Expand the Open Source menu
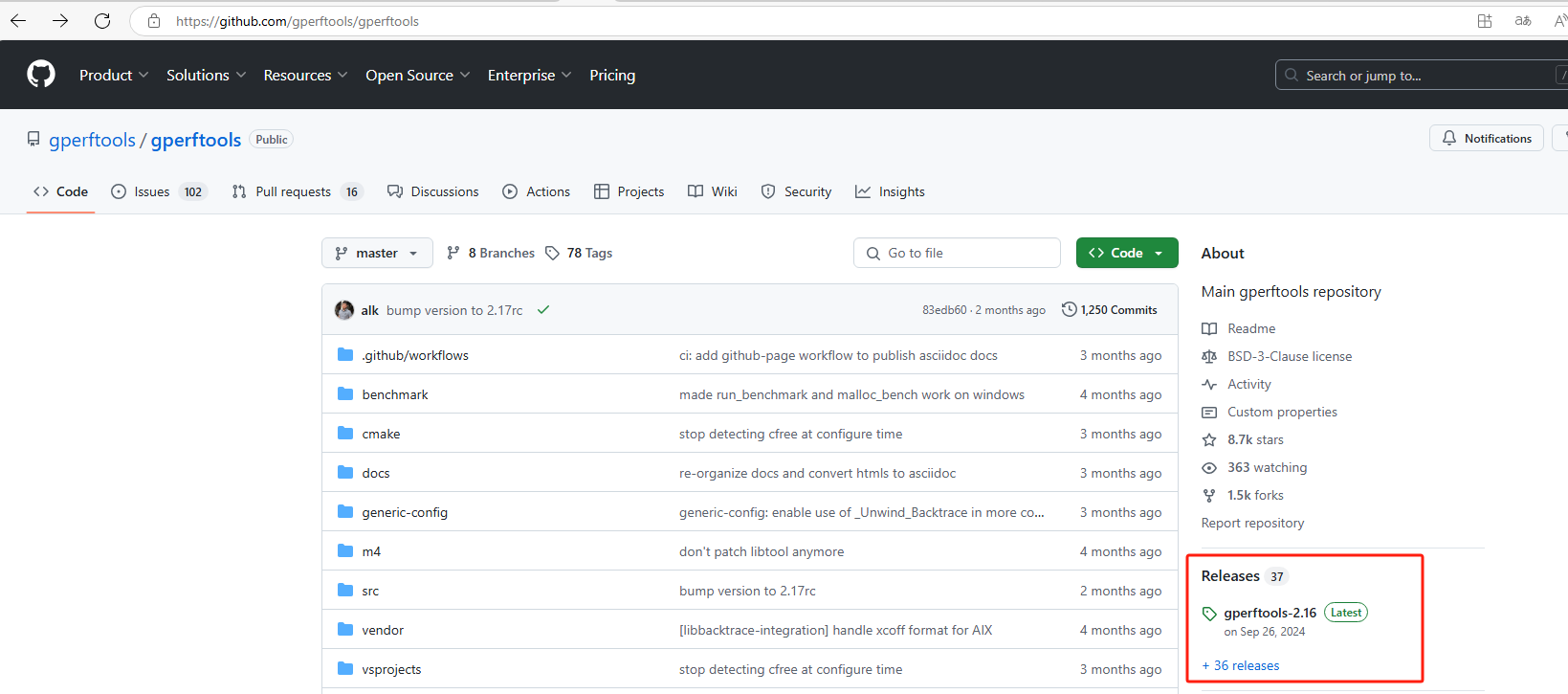The image size is (1568, 694). pyautogui.click(x=418, y=75)
